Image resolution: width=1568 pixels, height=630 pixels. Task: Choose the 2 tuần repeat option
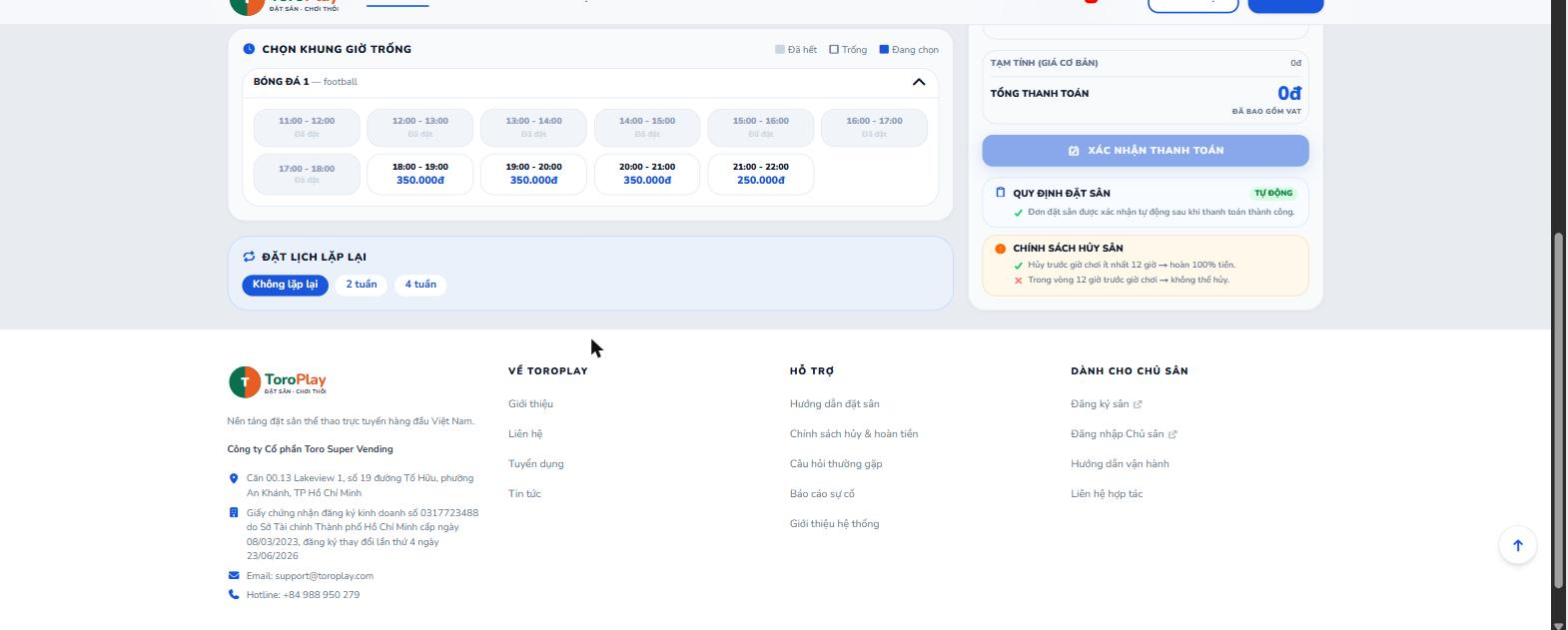361,285
